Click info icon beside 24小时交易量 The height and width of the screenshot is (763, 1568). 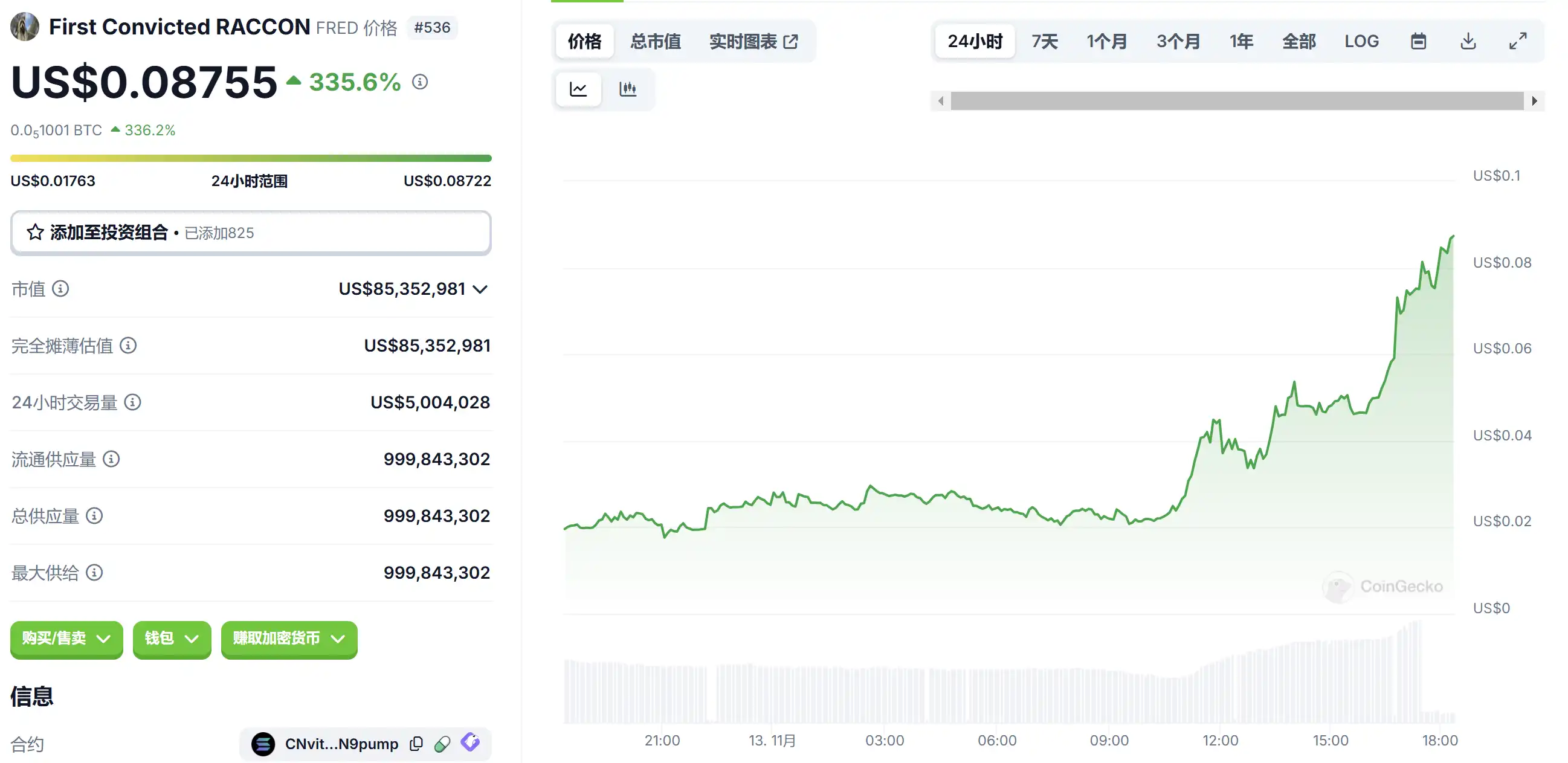(133, 402)
